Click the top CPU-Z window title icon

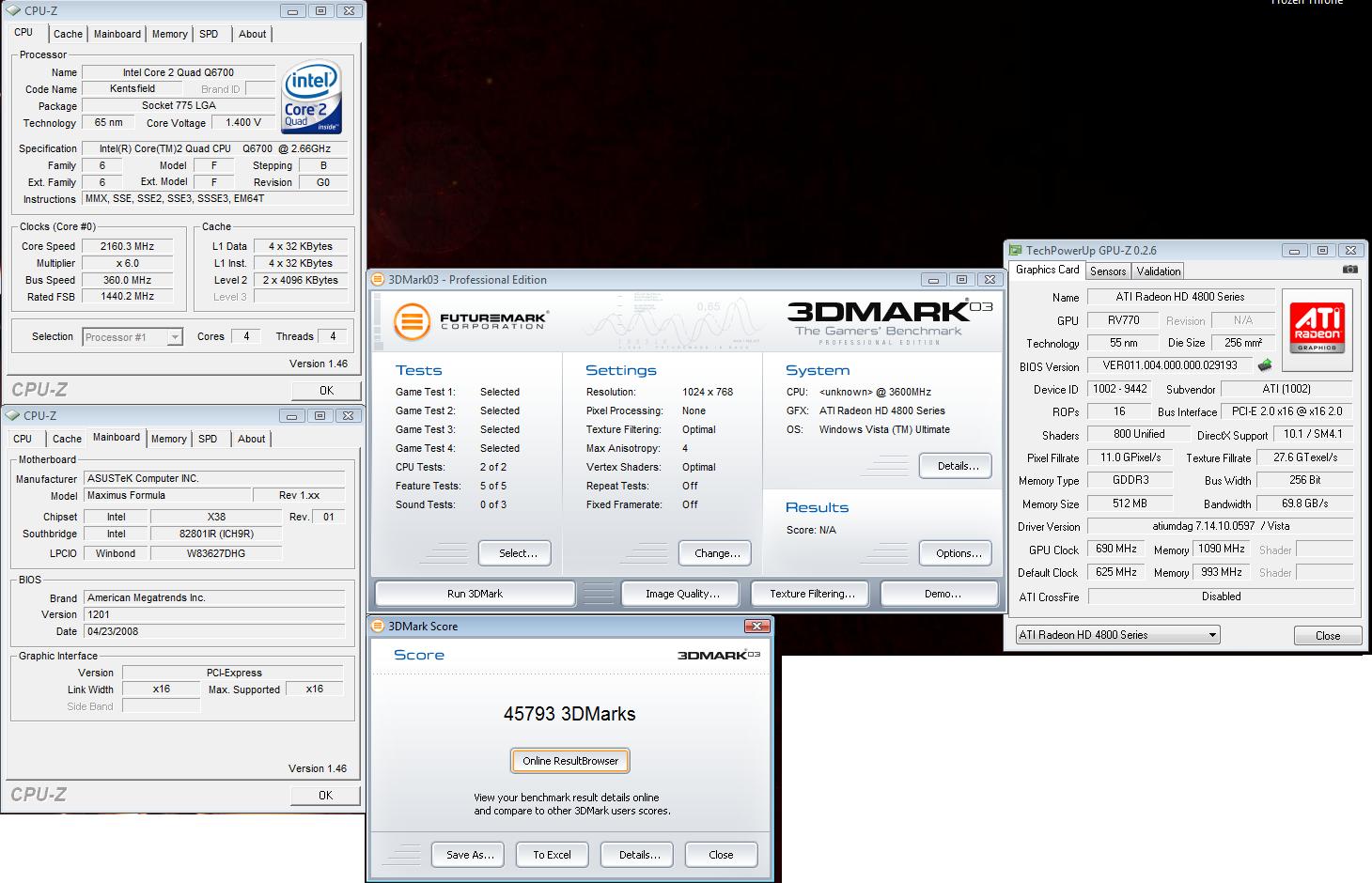(x=12, y=11)
